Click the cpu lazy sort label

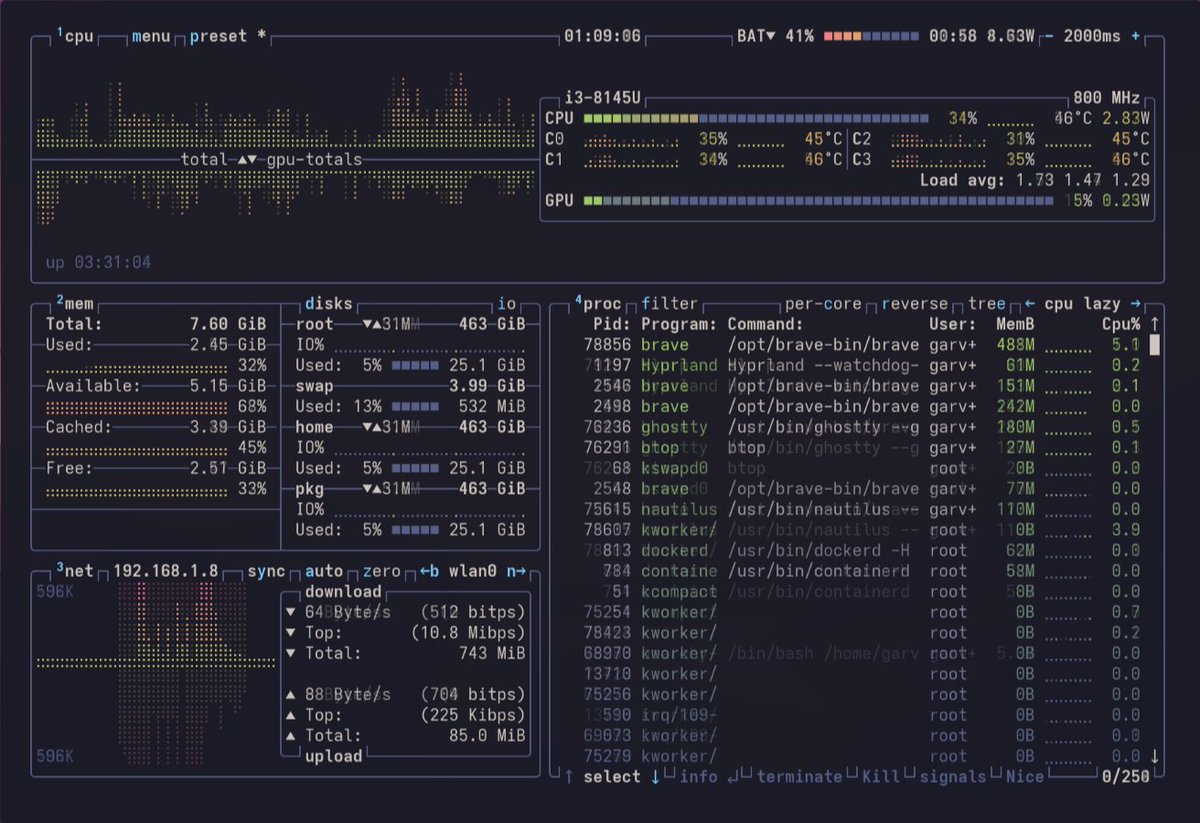[x=1083, y=303]
